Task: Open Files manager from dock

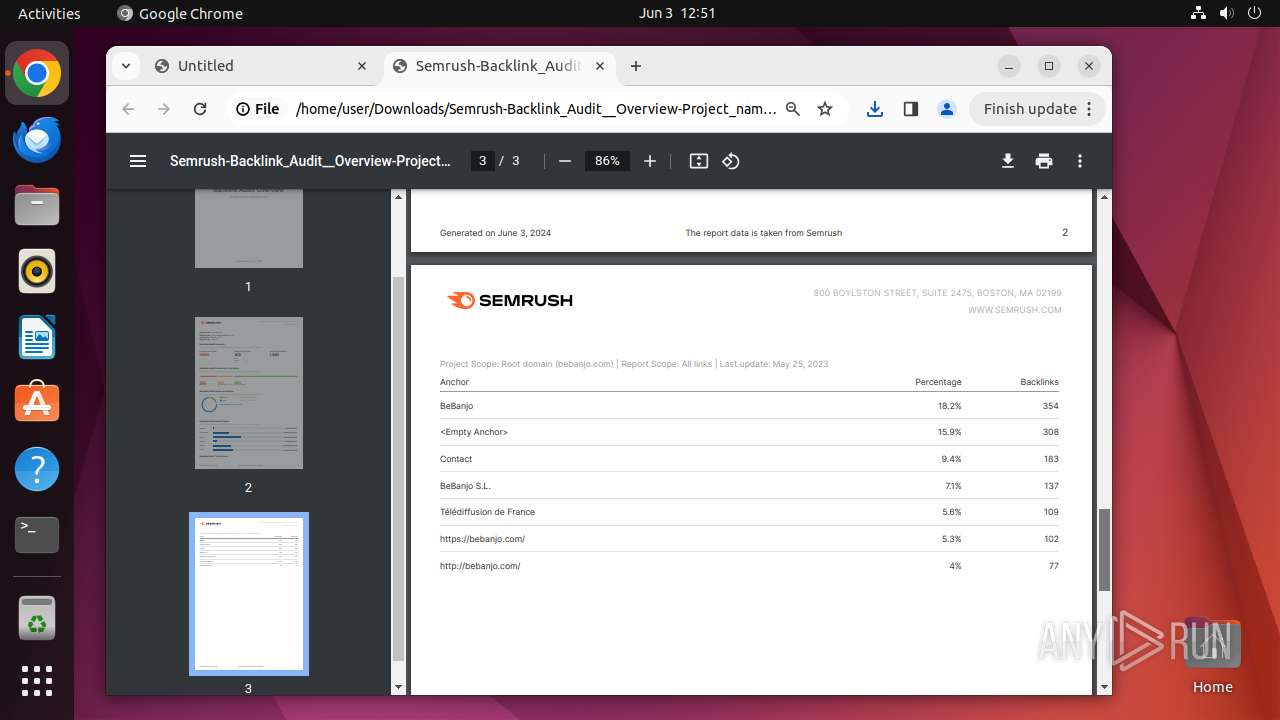Action: (37, 206)
